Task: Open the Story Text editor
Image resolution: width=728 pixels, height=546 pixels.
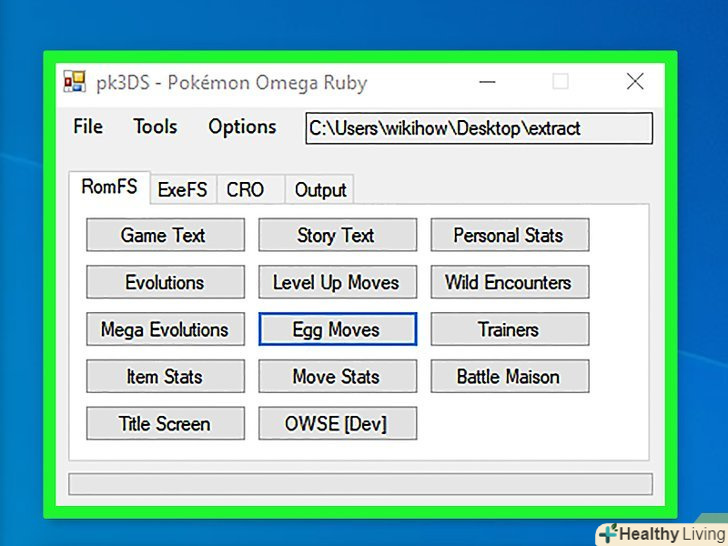Action: (338, 235)
